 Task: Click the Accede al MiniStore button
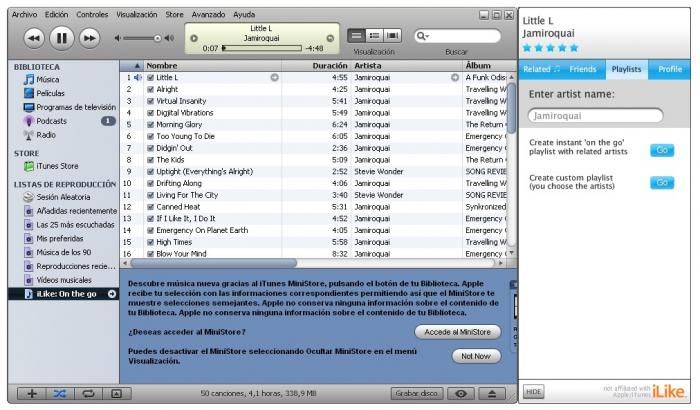[x=458, y=332]
